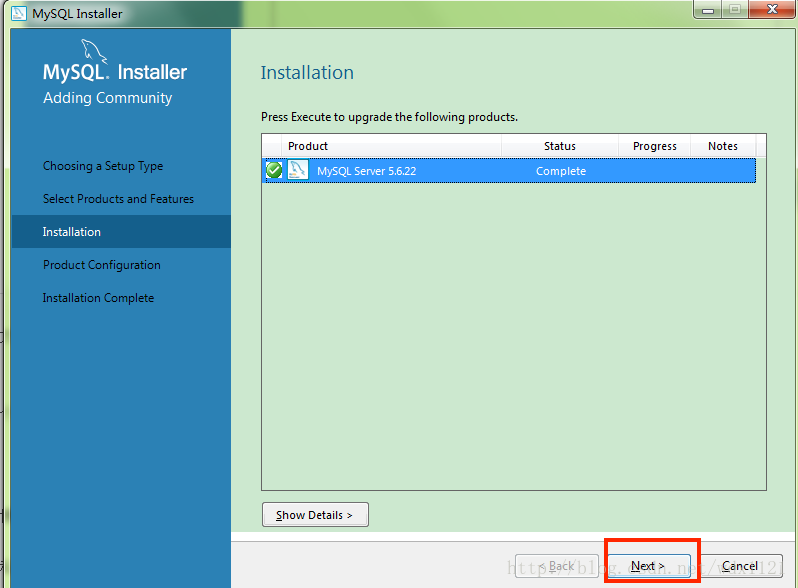
Task: Click the MySQL dolphin logo
Action: (94, 52)
